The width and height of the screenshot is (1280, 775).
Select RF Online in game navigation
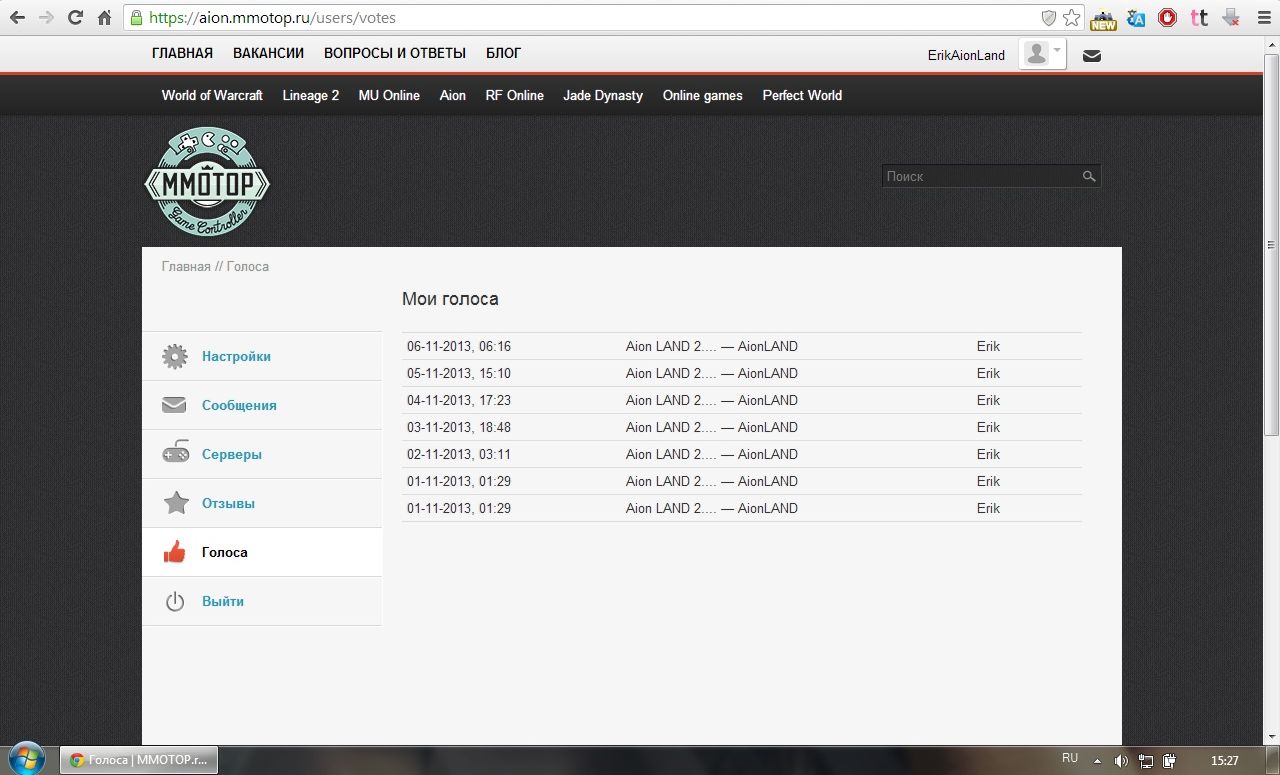point(515,95)
